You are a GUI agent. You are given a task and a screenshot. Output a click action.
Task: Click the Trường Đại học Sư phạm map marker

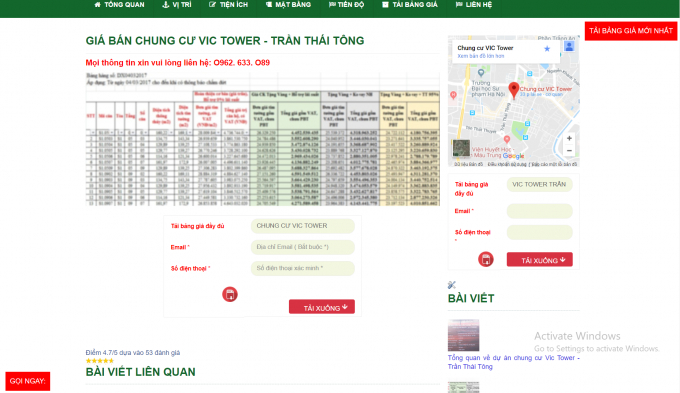coord(481,72)
